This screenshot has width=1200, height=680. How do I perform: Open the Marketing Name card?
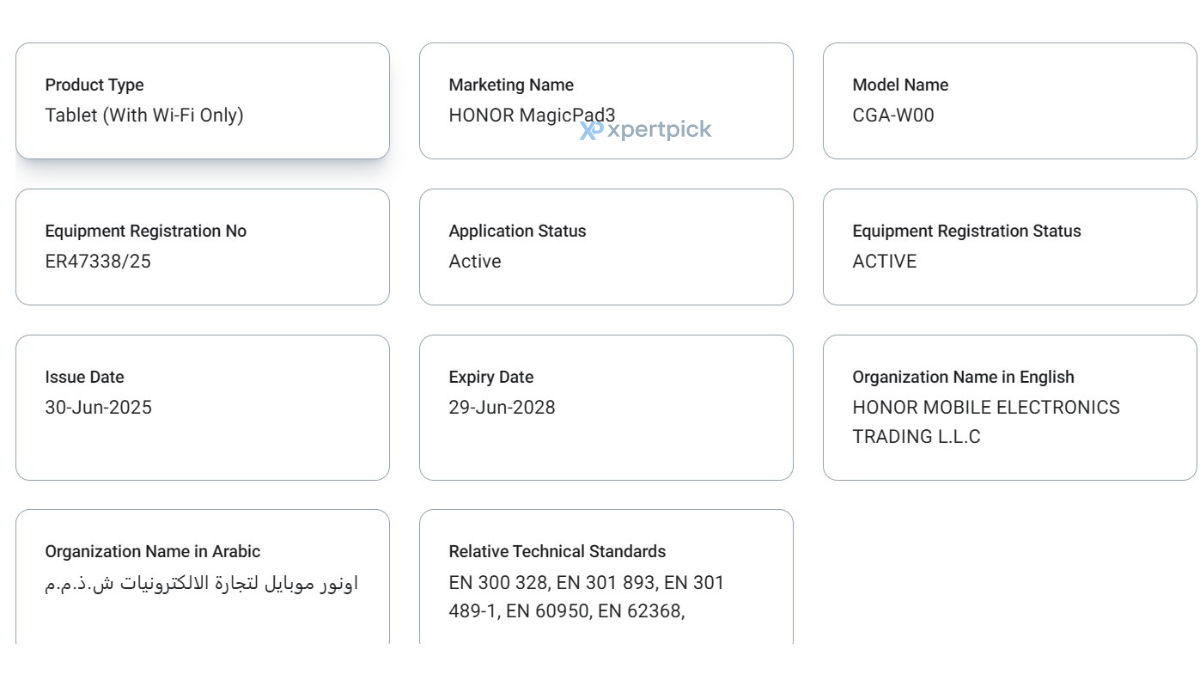click(606, 101)
